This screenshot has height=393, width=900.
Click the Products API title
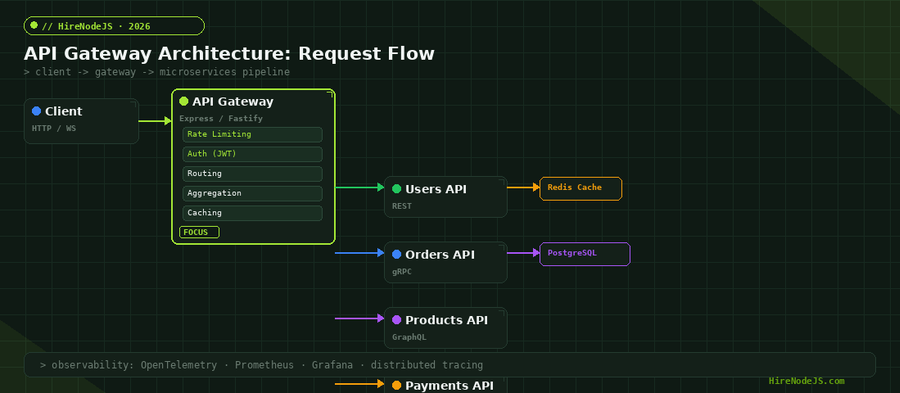(x=447, y=320)
